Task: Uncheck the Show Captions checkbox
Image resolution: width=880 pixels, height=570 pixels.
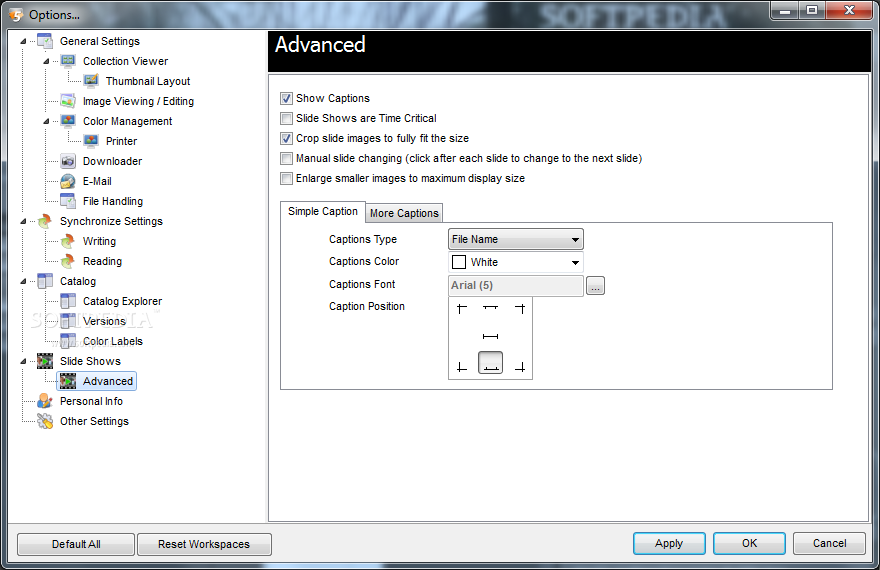Action: point(286,98)
